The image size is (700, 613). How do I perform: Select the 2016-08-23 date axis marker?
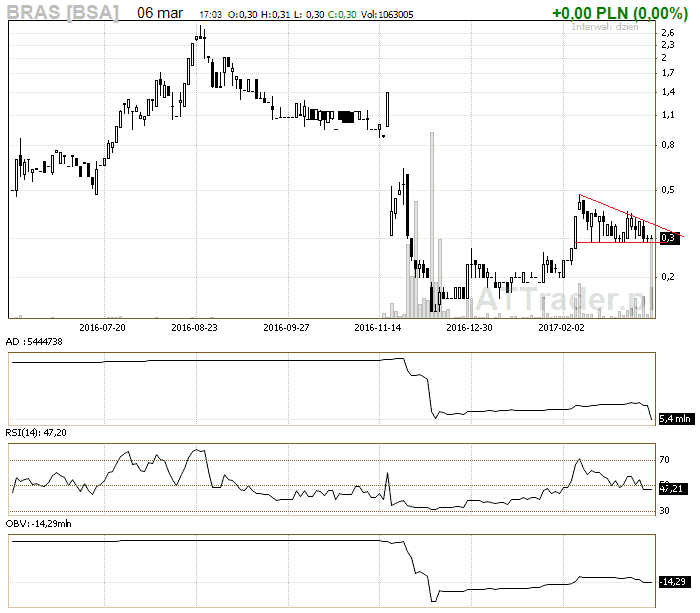click(x=194, y=326)
